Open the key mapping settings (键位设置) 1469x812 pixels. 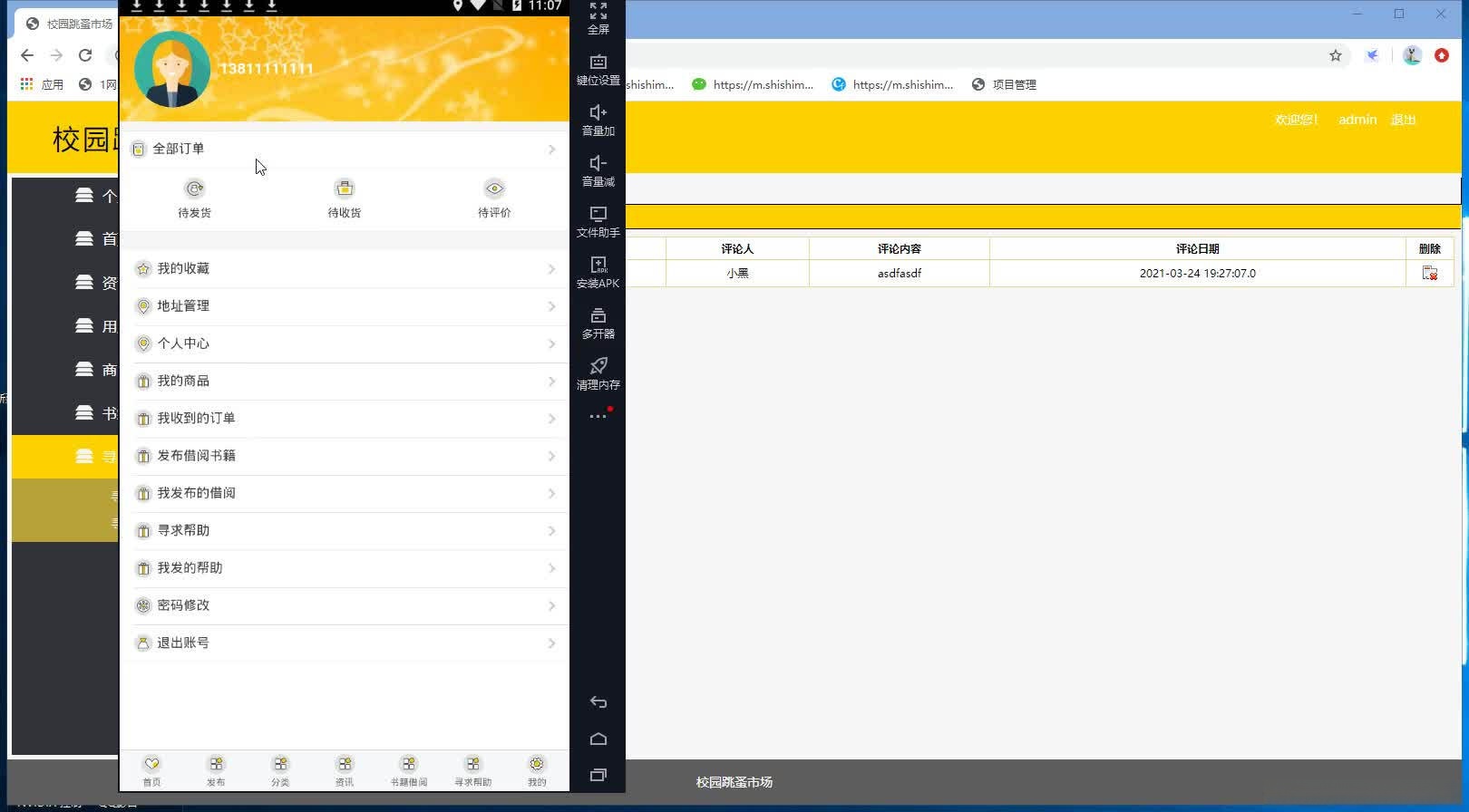[598, 62]
